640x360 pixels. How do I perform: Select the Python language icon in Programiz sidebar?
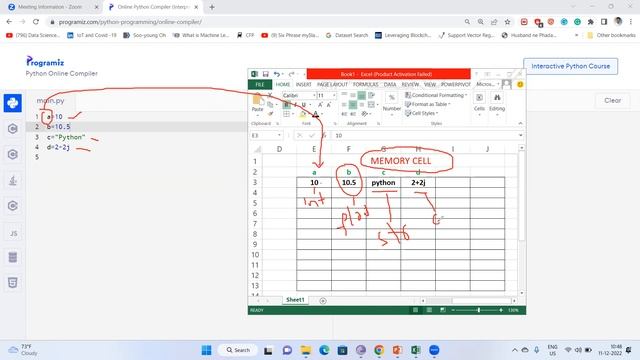click(x=13, y=103)
